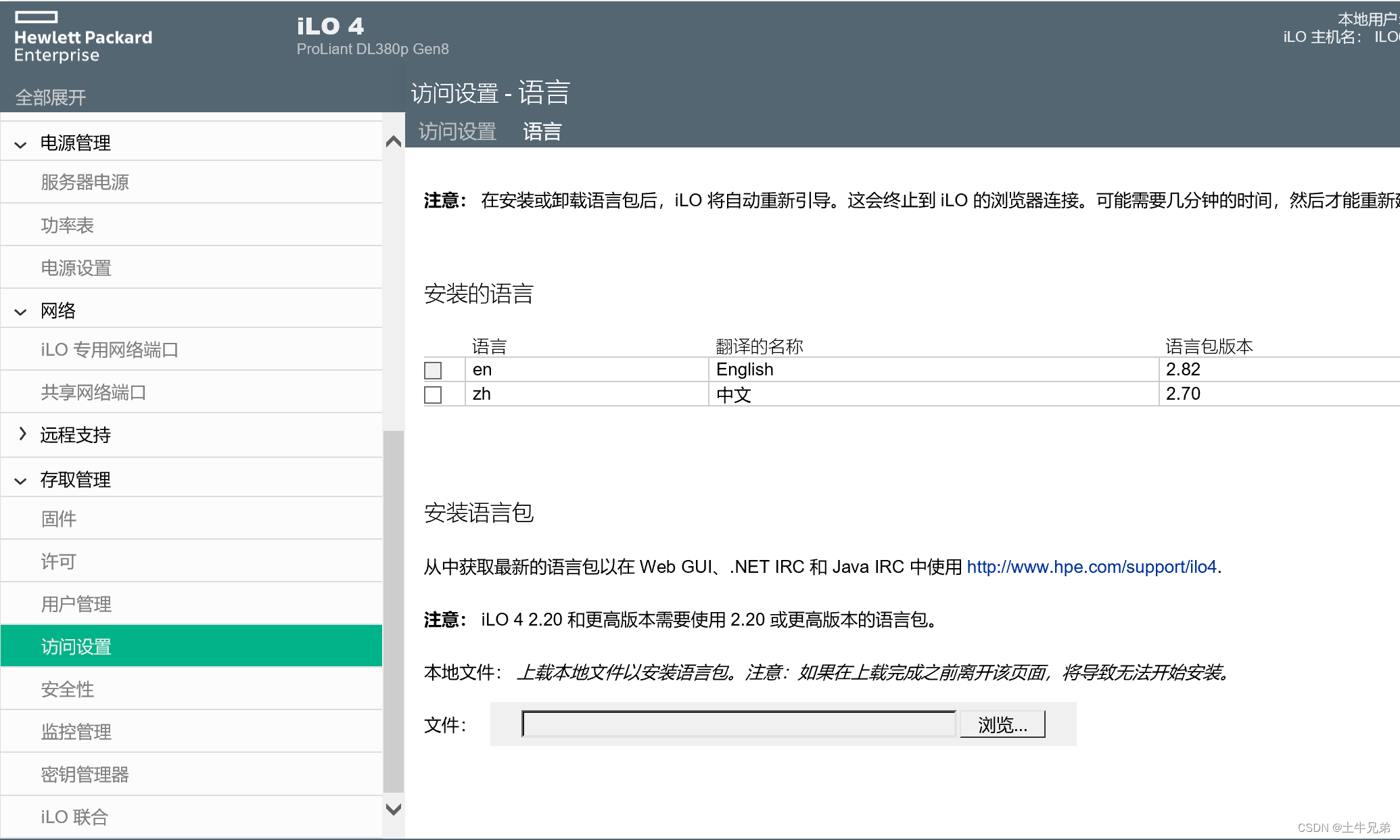
Task: Open the hpe.com/support/ilo4 link
Action: 1090,567
